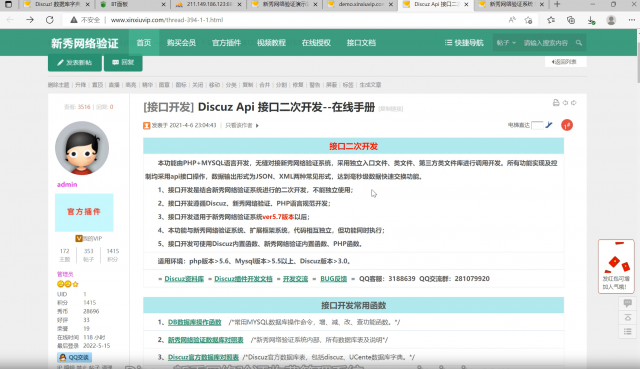
Task: Open the DB数据库操作函数 link
Action: pyautogui.click(x=195, y=322)
